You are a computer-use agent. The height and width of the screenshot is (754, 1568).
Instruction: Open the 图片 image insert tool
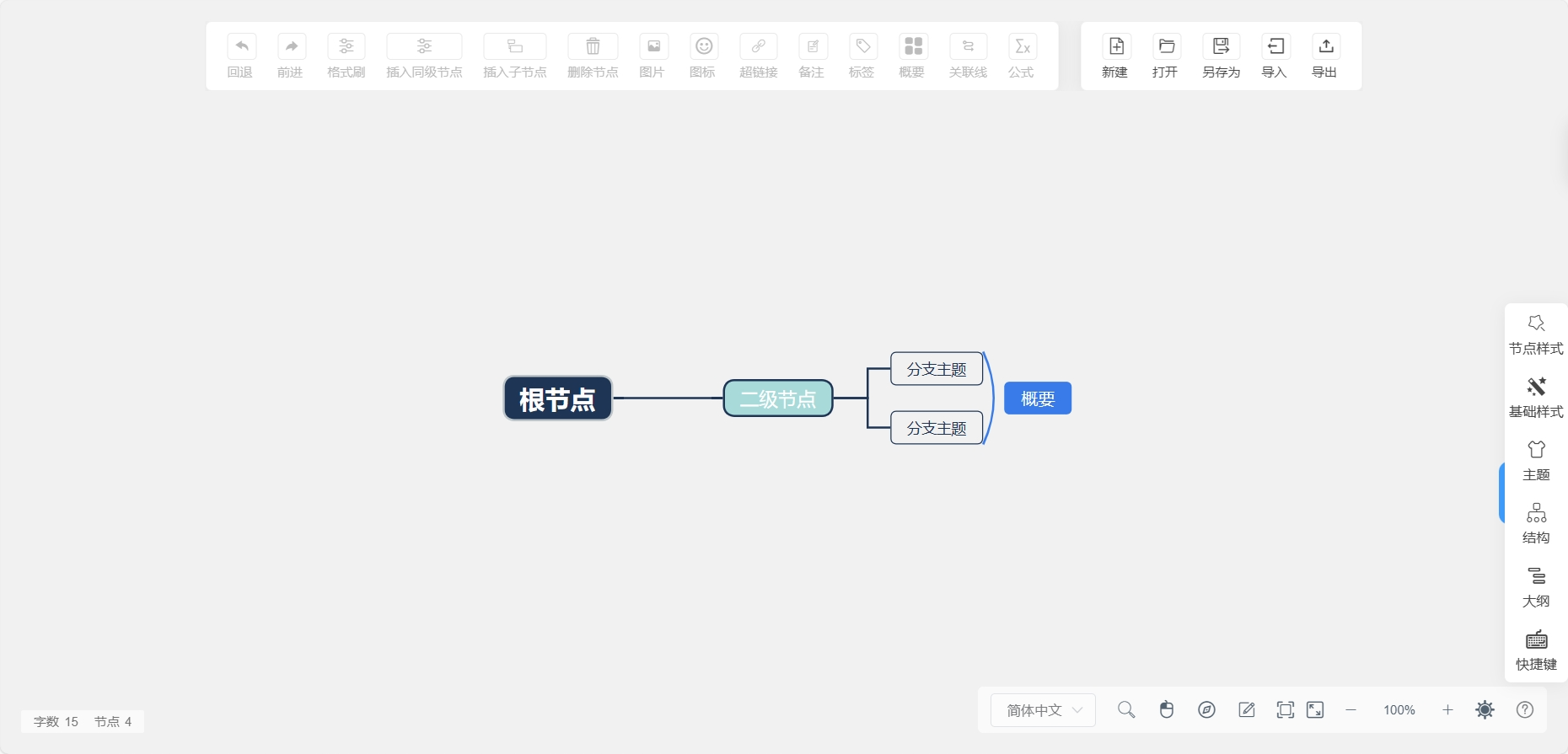click(653, 46)
